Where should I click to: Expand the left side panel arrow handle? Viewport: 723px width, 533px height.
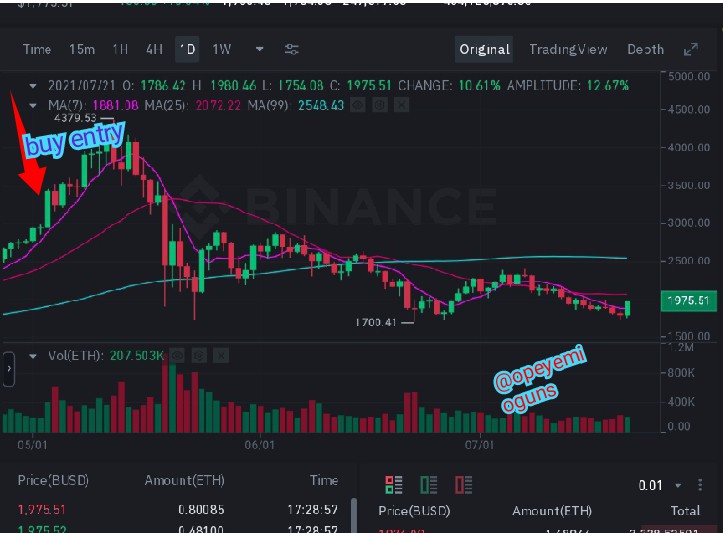click(x=9, y=369)
